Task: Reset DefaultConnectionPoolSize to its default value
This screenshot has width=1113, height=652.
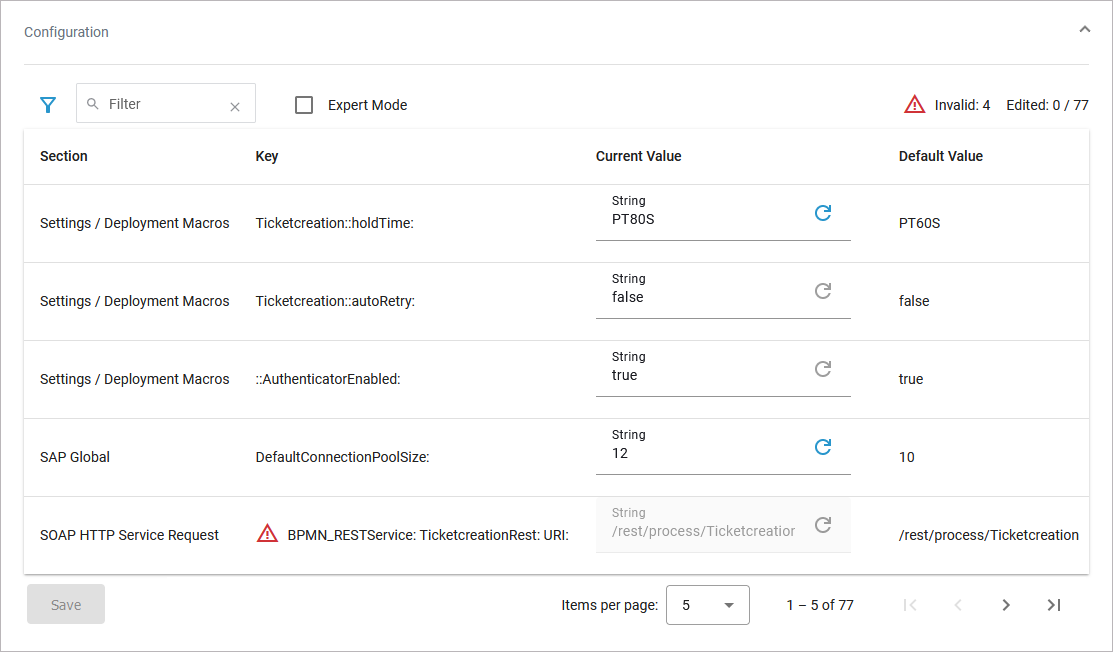Action: click(x=823, y=447)
